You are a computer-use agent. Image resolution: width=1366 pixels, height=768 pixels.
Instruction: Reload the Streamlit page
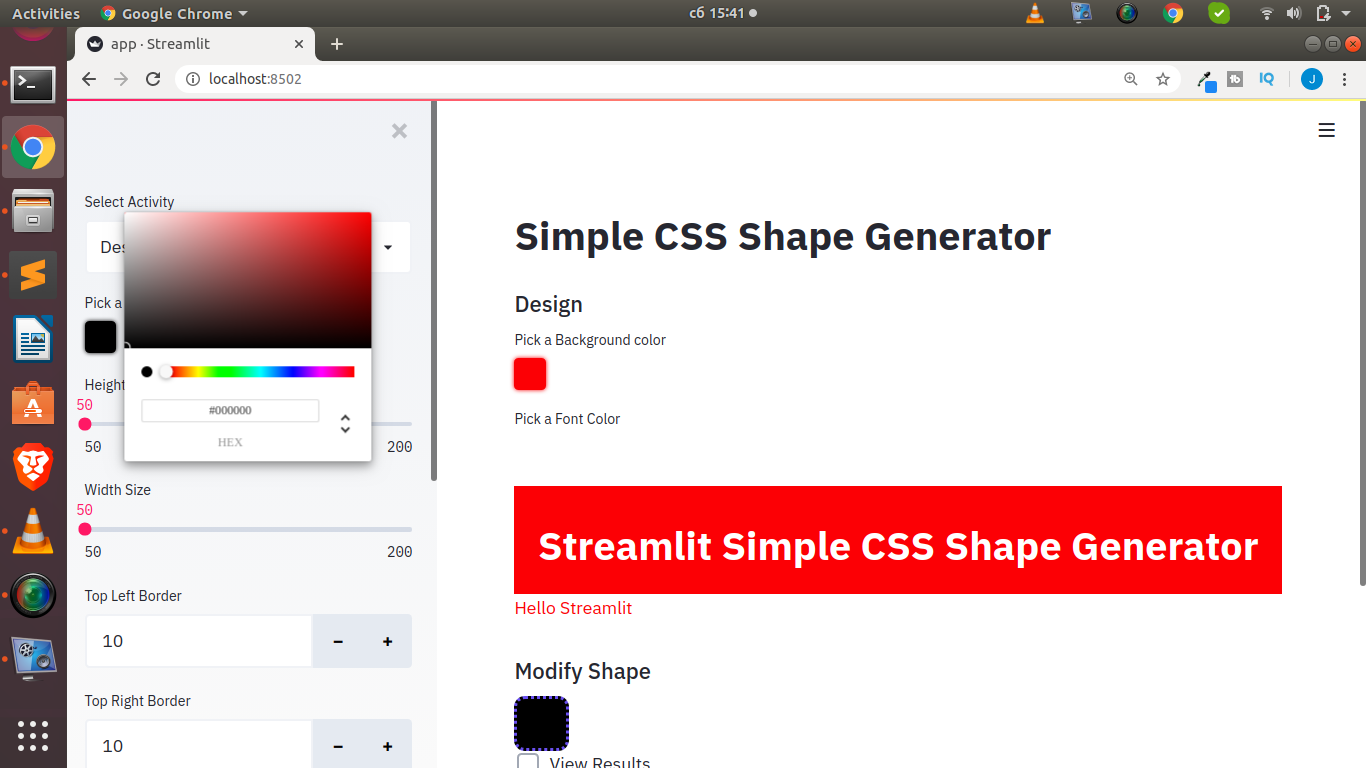pyautogui.click(x=153, y=79)
